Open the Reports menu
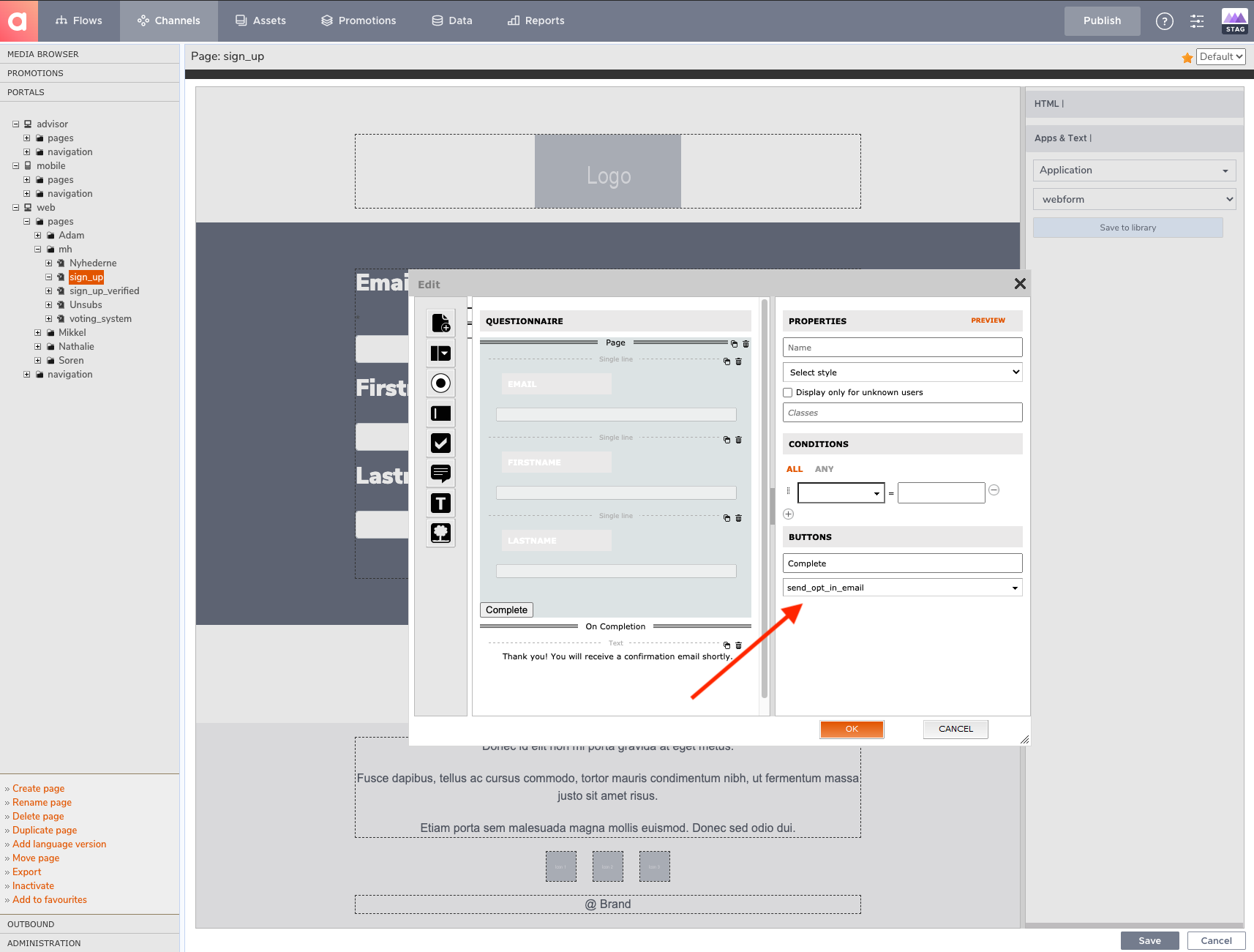This screenshot has width=1254, height=952. (536, 20)
